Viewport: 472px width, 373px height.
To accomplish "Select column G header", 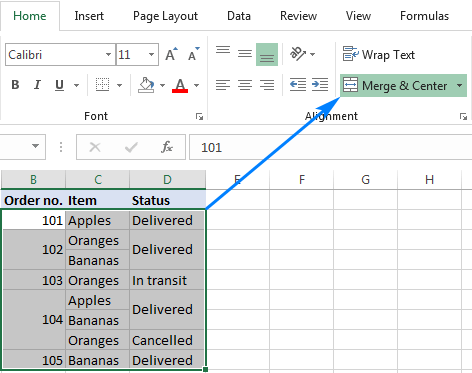I will [x=366, y=180].
